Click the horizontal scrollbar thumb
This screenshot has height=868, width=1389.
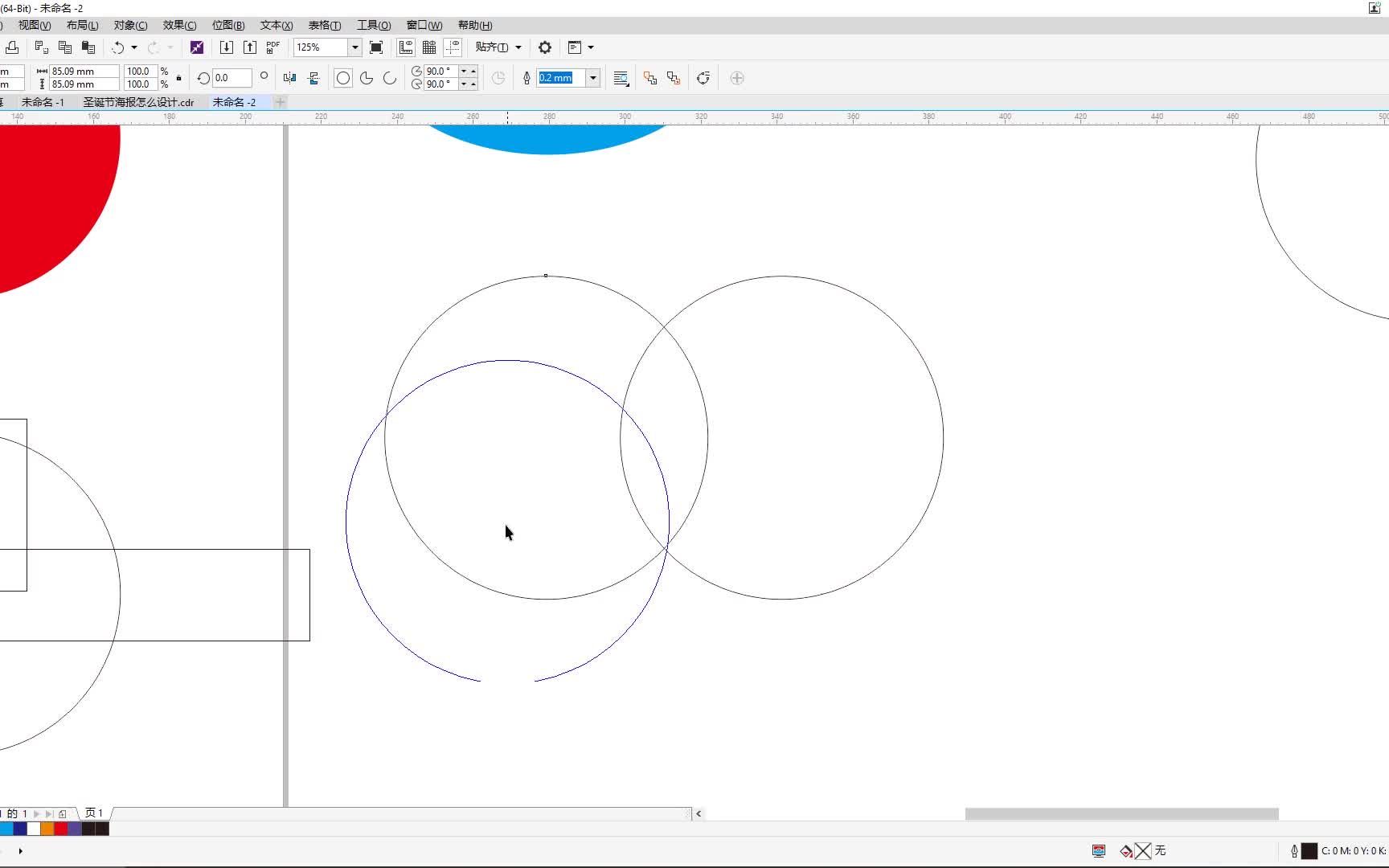coord(1121,814)
